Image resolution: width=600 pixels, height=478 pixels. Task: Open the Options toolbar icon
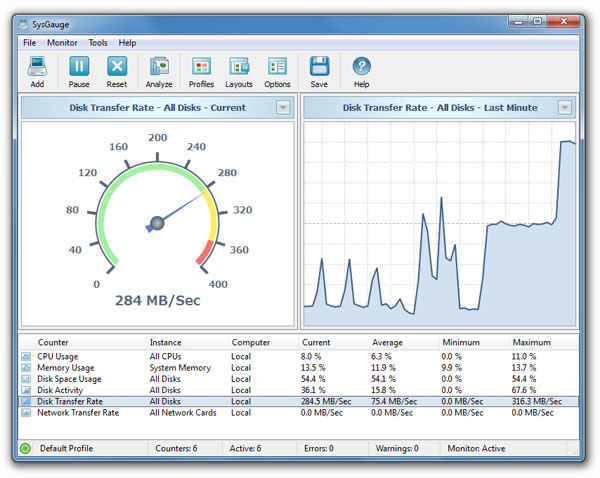277,66
